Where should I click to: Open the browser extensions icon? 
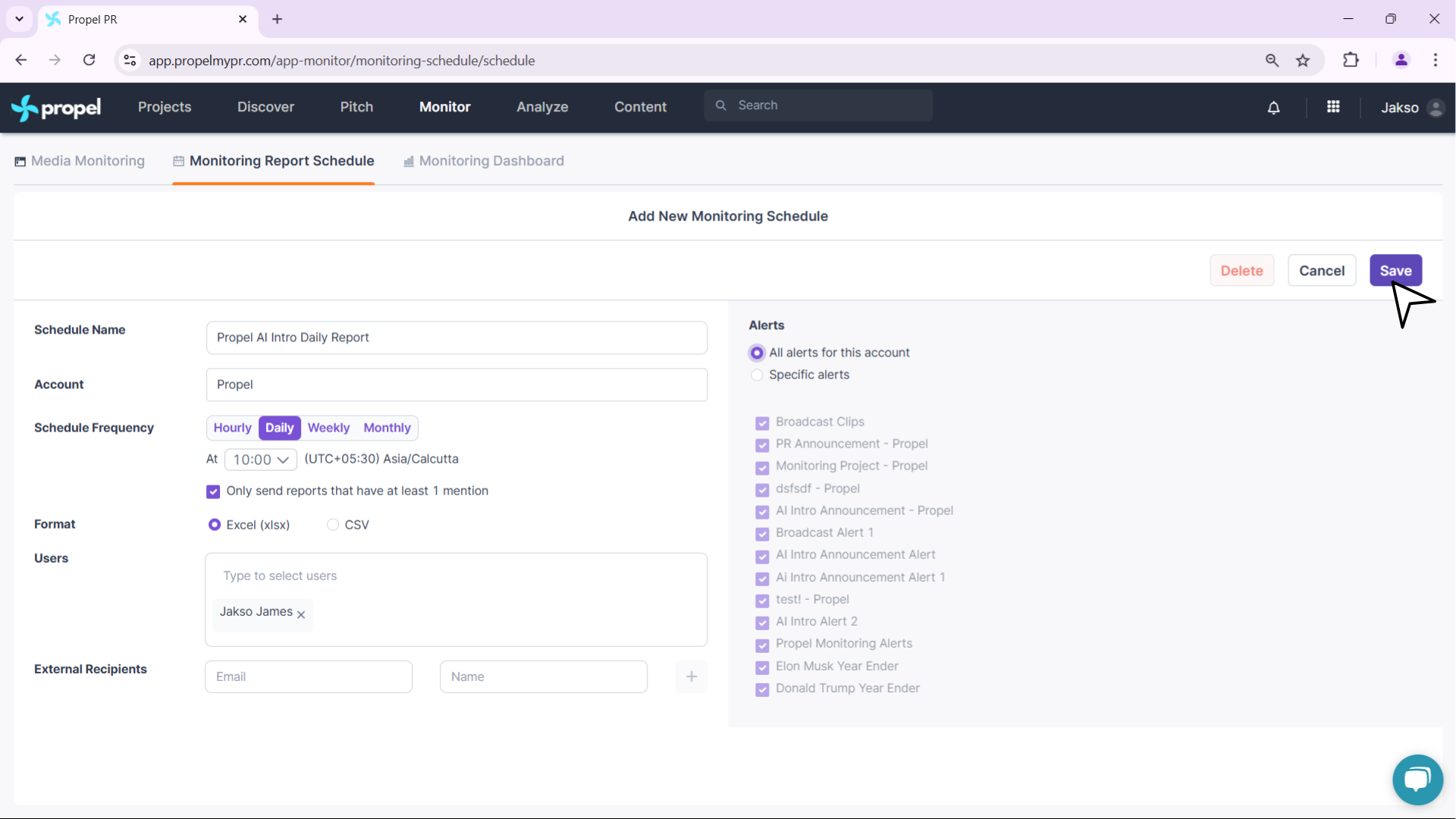(1351, 60)
